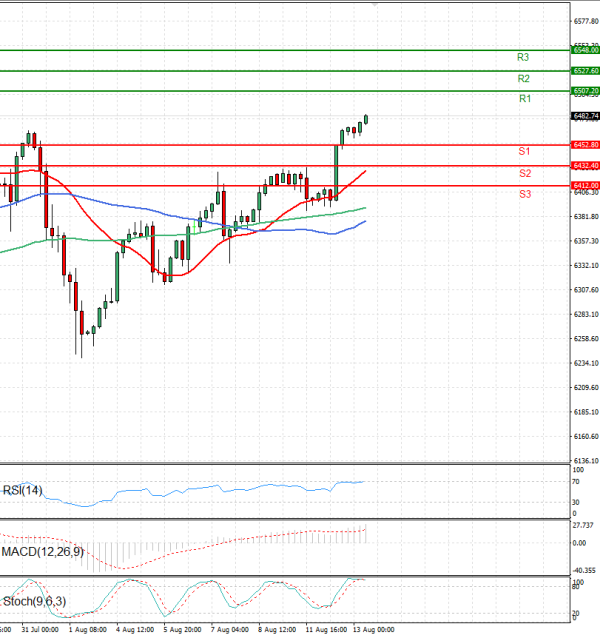Click the 6209.60 price axis value

point(586,387)
